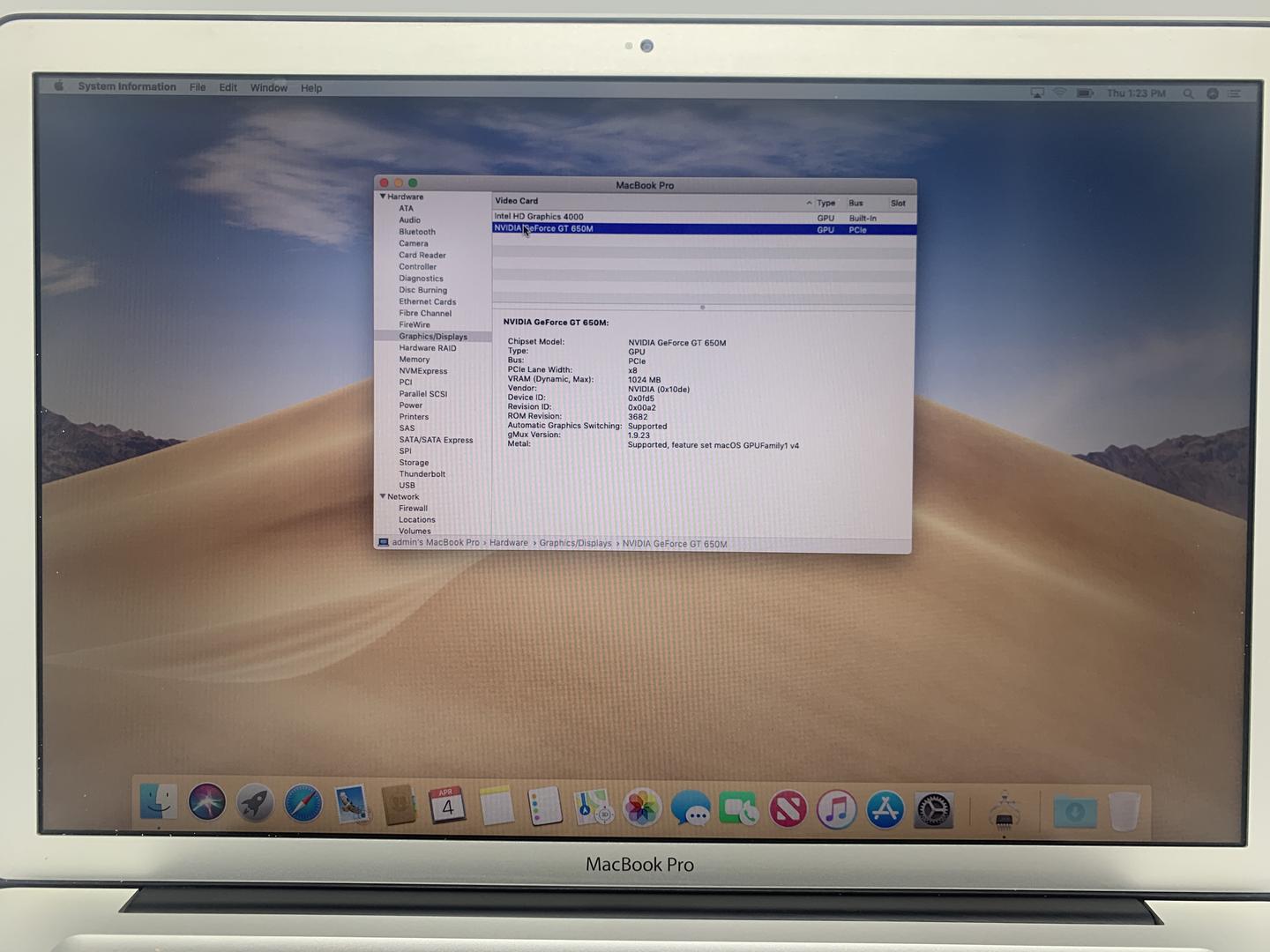Viewport: 1270px width, 952px height.
Task: Select Intel HD Graphics 4000 row
Action: coord(704,217)
